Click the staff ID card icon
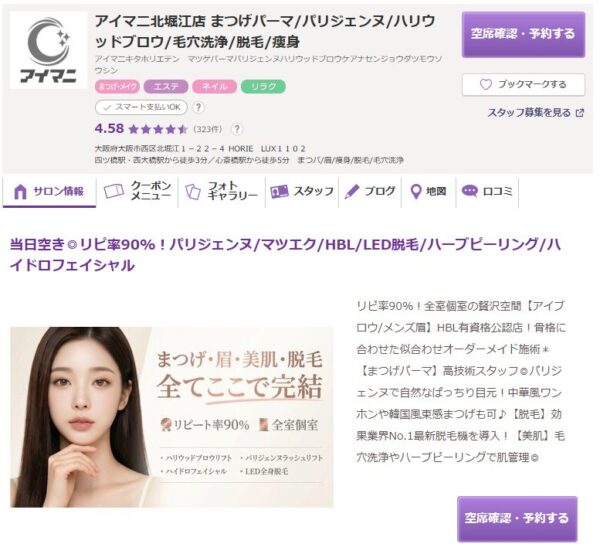Viewport: 600px width, 544px height. tap(279, 191)
